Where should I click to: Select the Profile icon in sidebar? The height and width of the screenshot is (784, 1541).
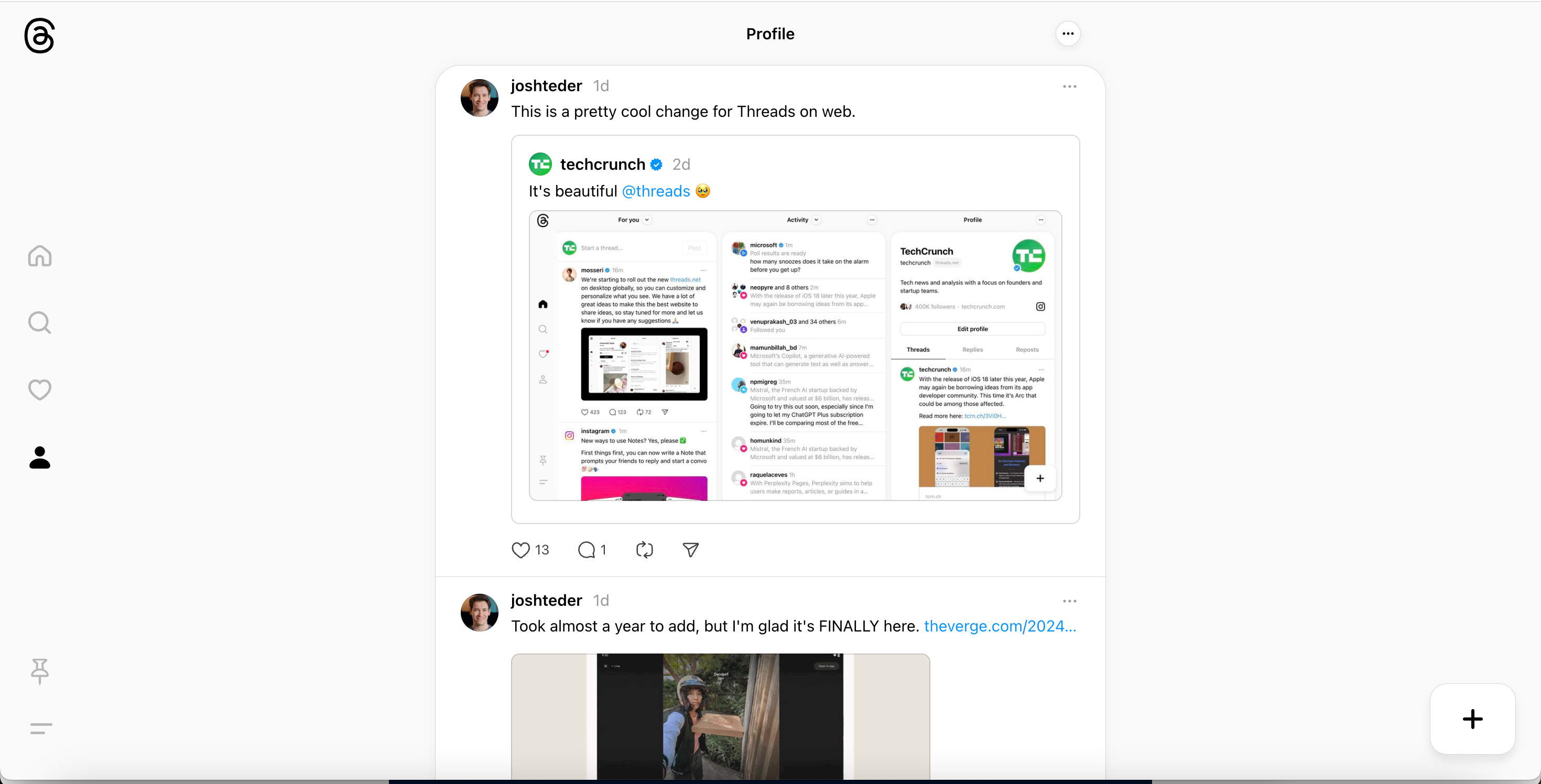pyautogui.click(x=40, y=458)
